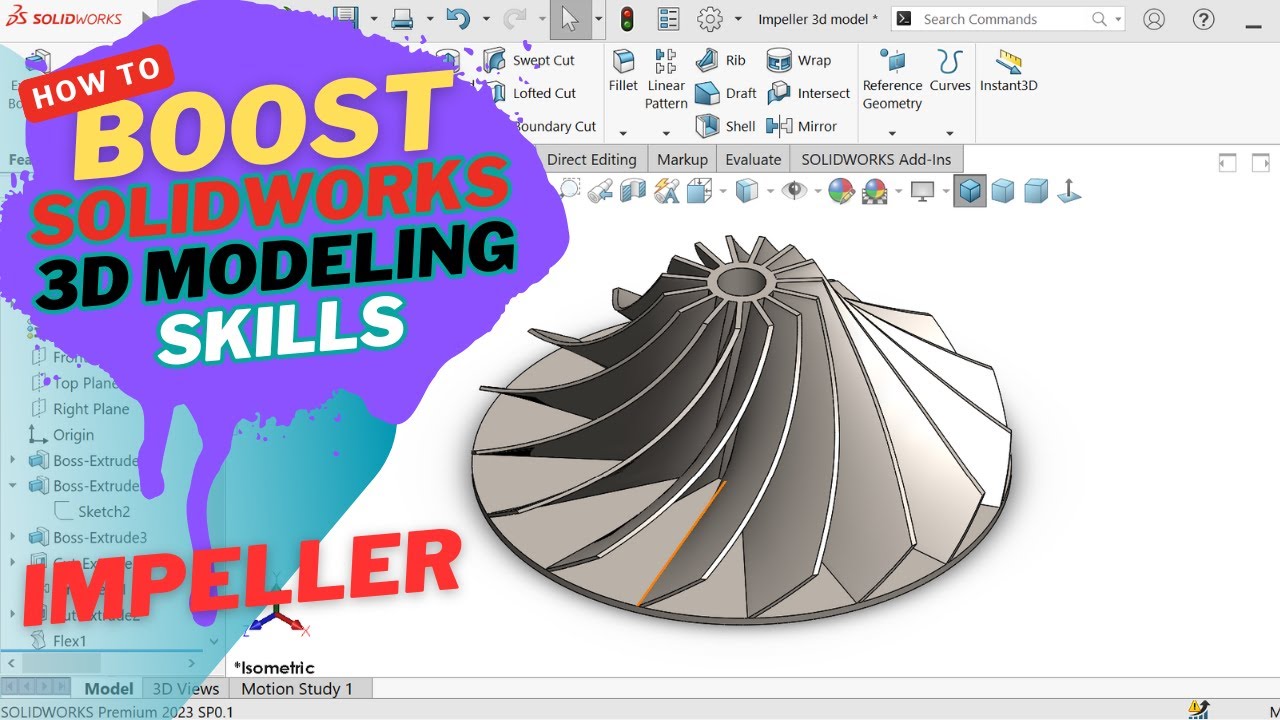Click the Curves icon
This screenshot has height=720, width=1280.
pos(950,61)
